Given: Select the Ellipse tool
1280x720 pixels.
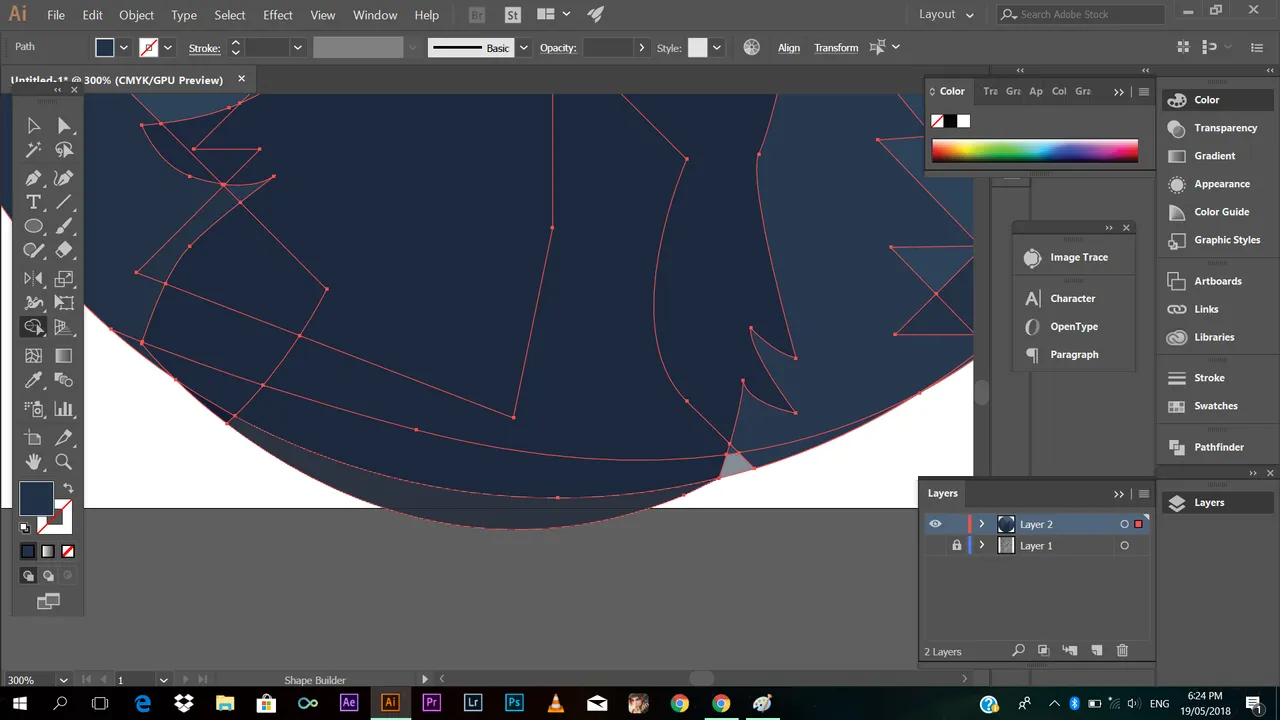Looking at the screenshot, I should 33,227.
